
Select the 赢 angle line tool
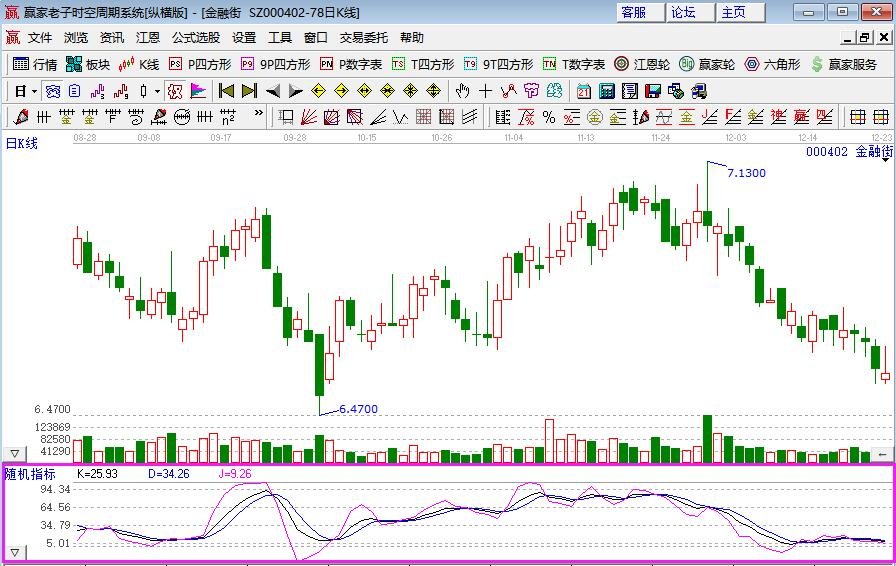coord(801,117)
